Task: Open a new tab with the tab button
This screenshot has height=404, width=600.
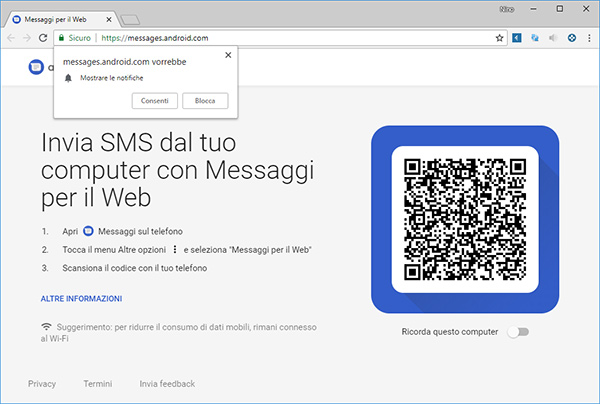Action: pyautogui.click(x=130, y=20)
